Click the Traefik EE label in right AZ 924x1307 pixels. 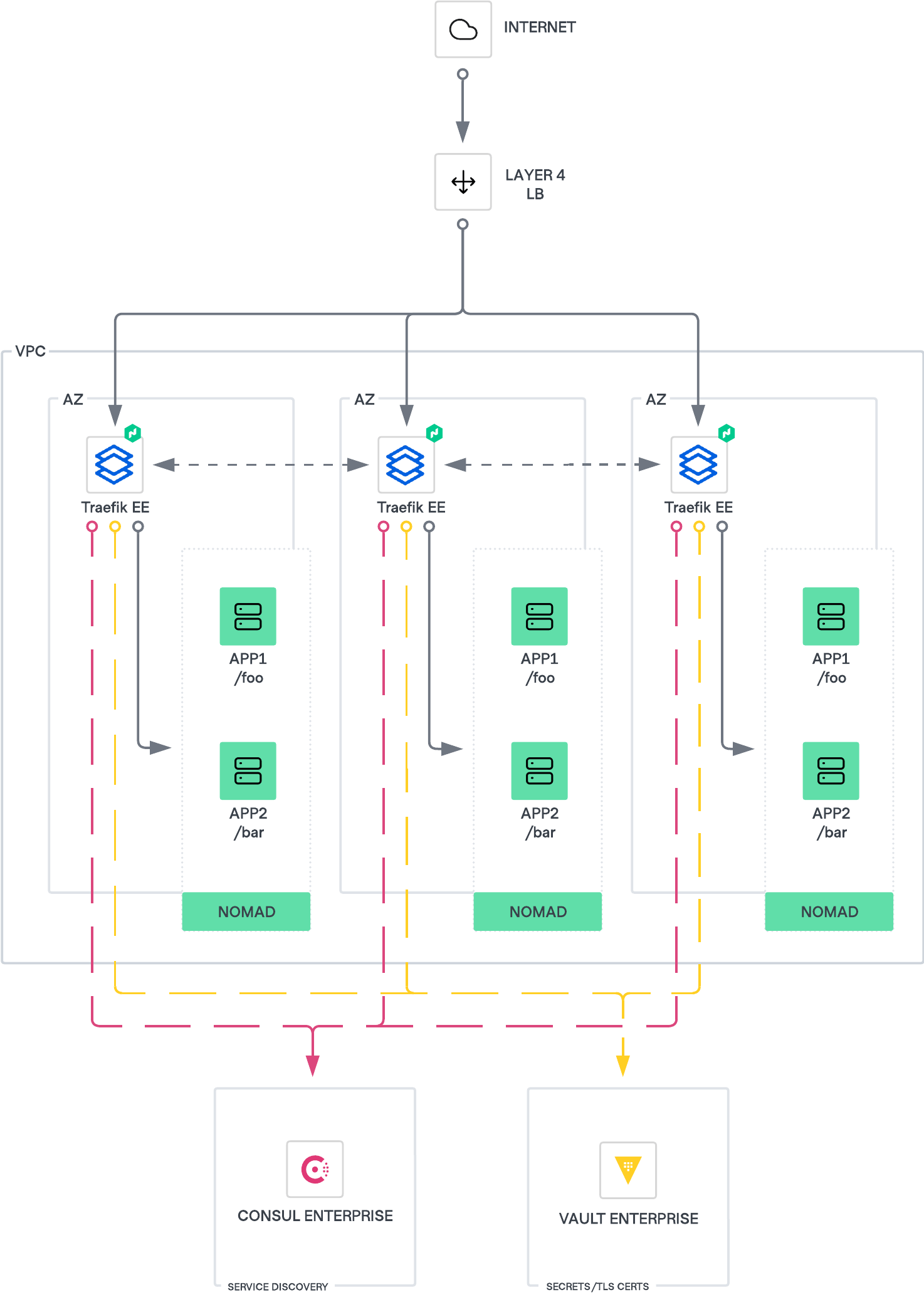point(699,507)
